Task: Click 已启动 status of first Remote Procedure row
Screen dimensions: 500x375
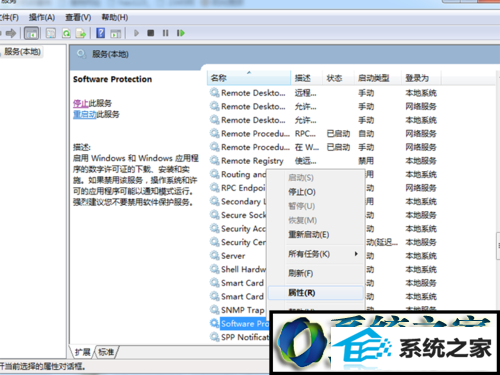Action: [338, 134]
